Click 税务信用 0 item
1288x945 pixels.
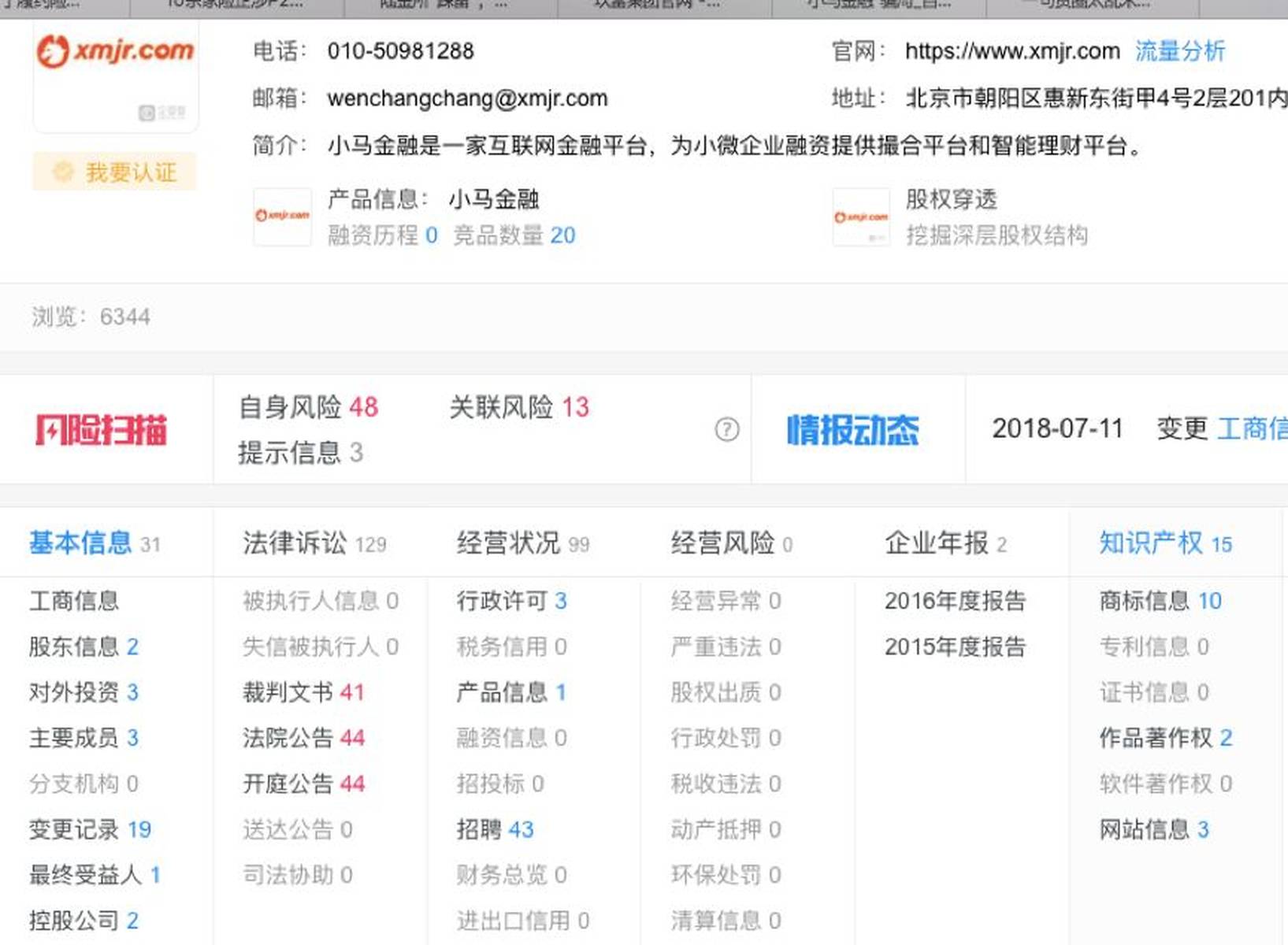[x=512, y=647]
